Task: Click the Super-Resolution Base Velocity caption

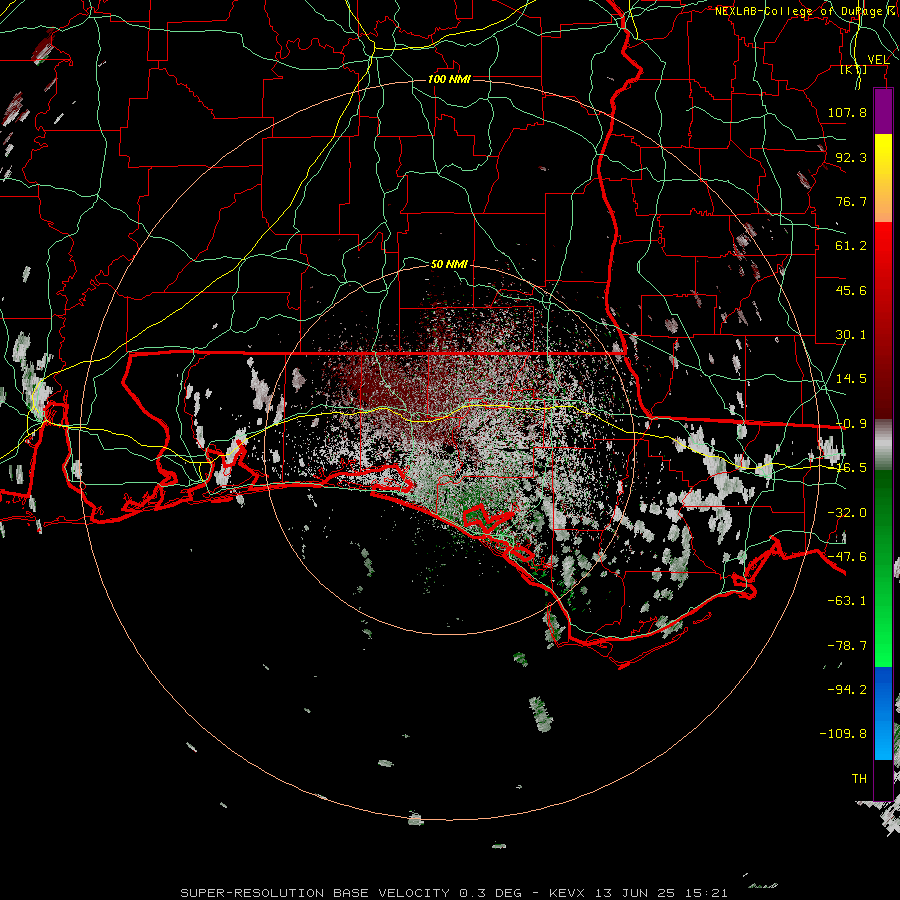Action: point(454,893)
